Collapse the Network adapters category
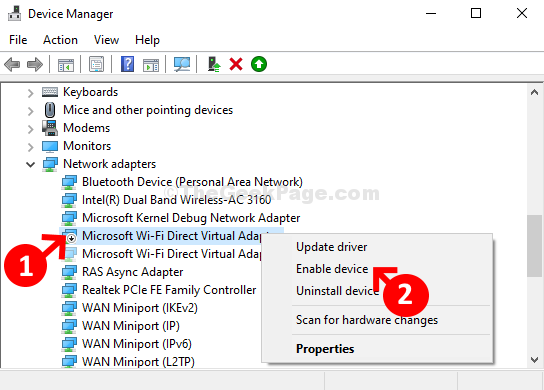The image size is (544, 390). (31, 164)
